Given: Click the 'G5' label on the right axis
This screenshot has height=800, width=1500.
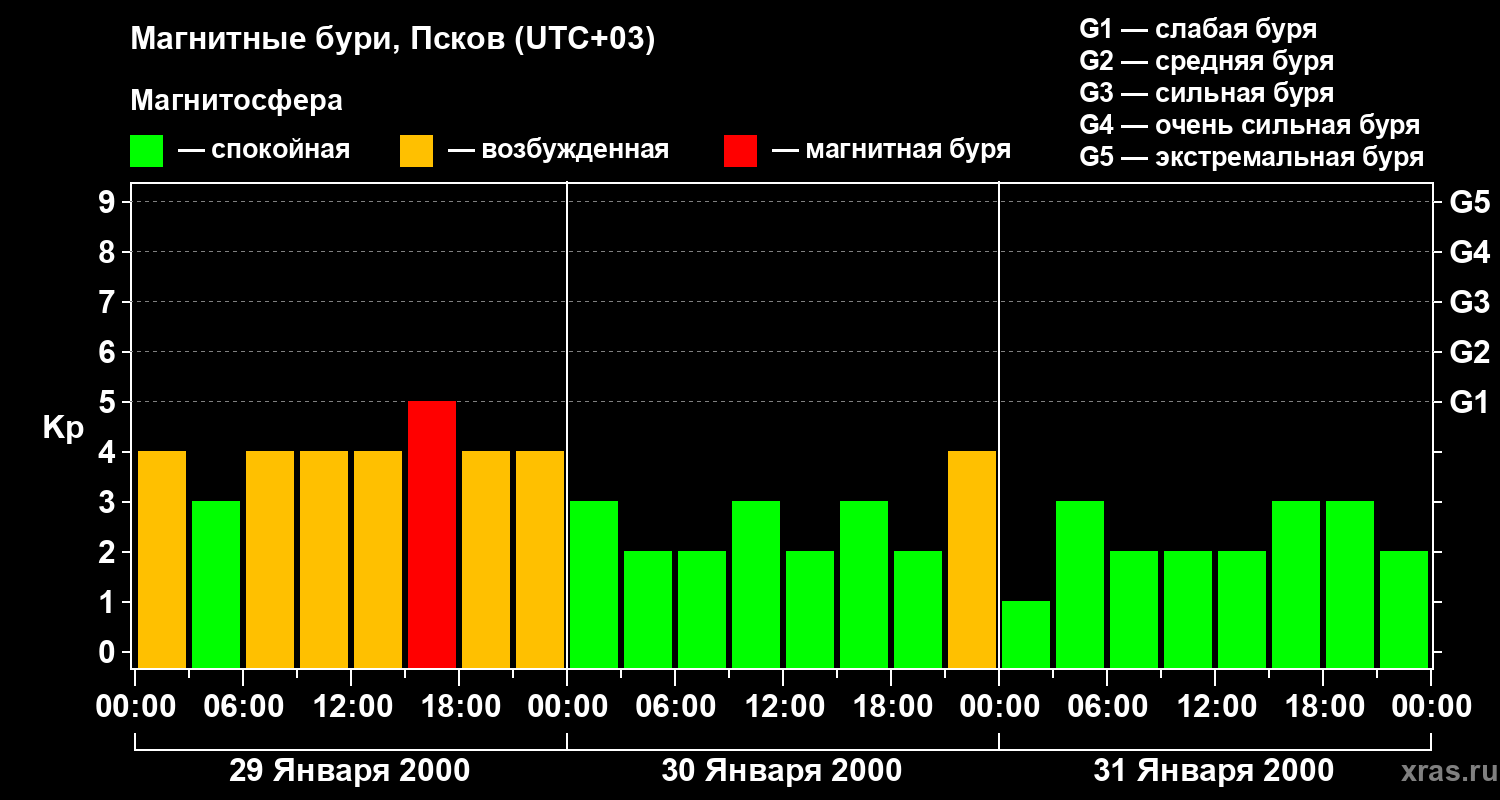Looking at the screenshot, I should tap(1469, 202).
